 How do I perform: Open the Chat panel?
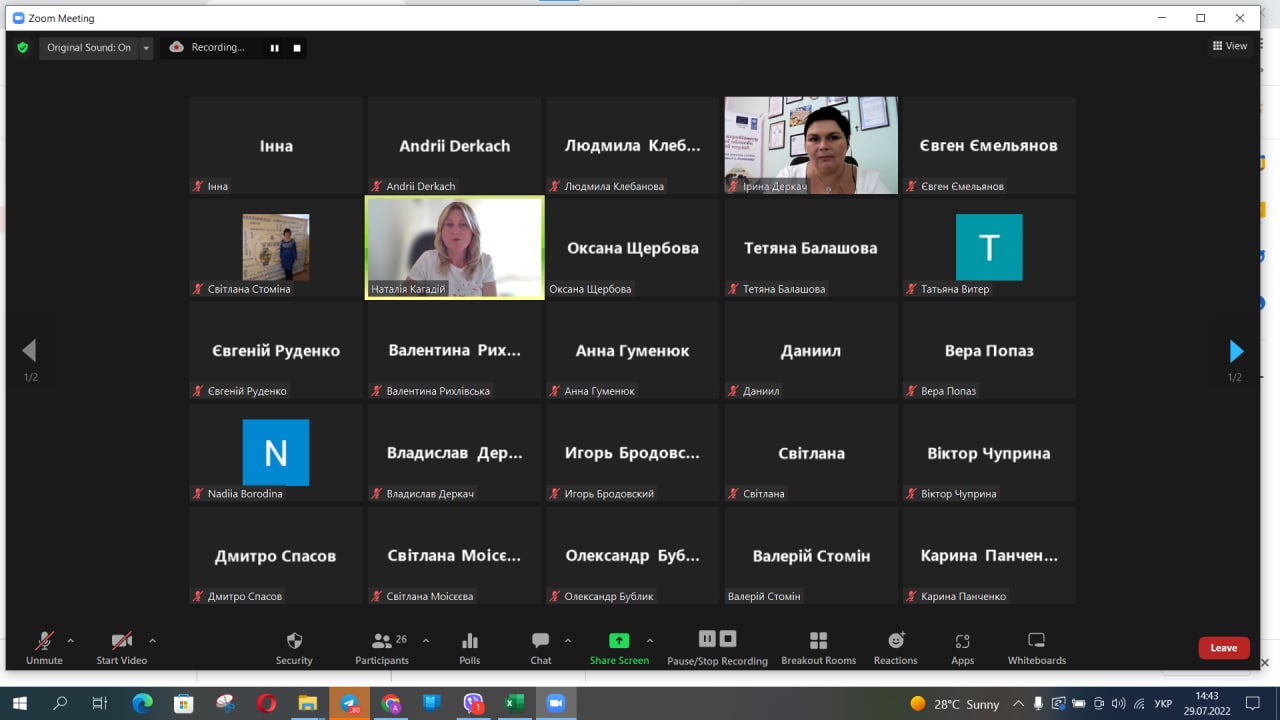[x=541, y=641]
